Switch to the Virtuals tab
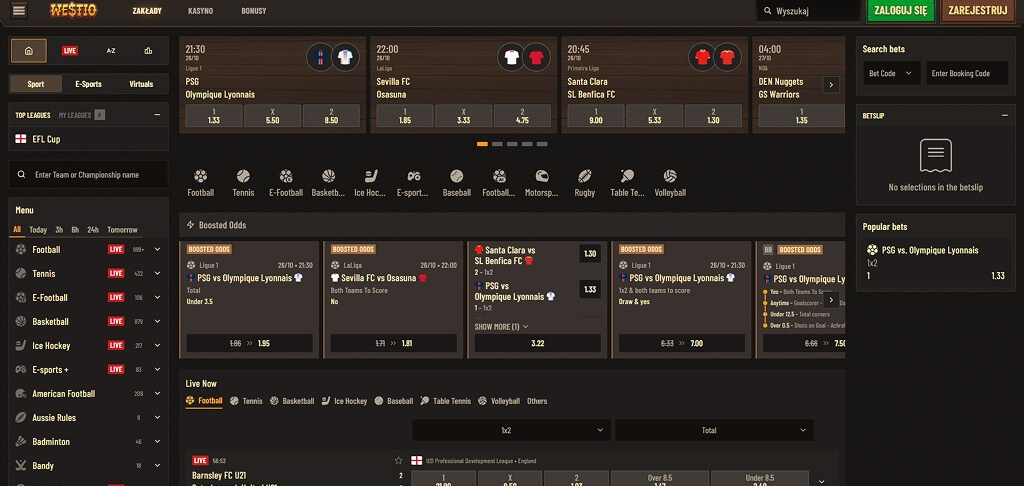This screenshot has height=486, width=1024. point(141,84)
